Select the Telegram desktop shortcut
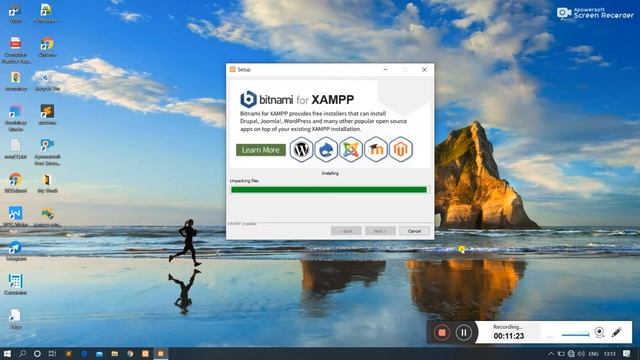Image resolution: width=640 pixels, height=360 pixels. point(16,251)
